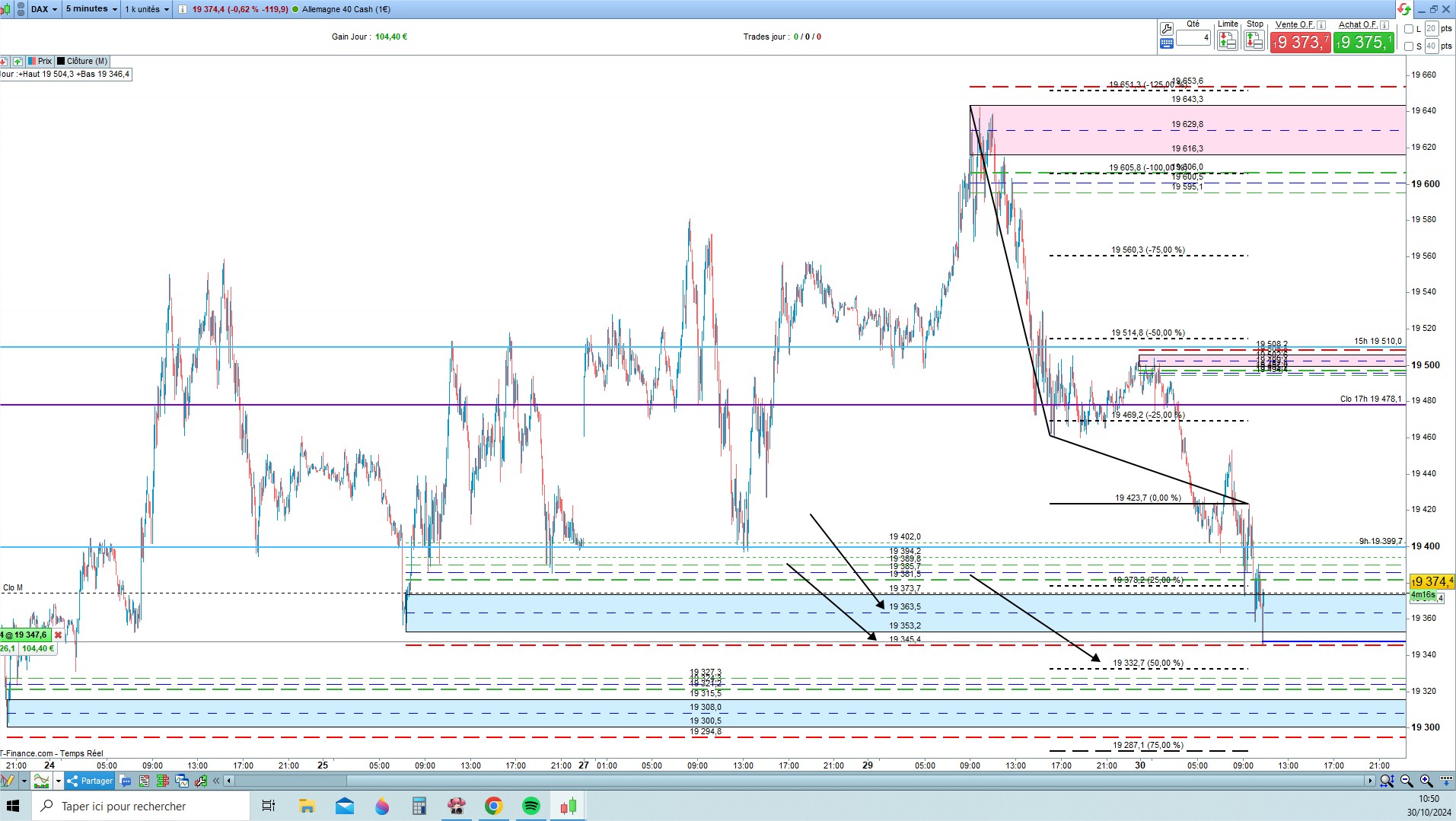Select the Prix indicator label

[x=40, y=61]
